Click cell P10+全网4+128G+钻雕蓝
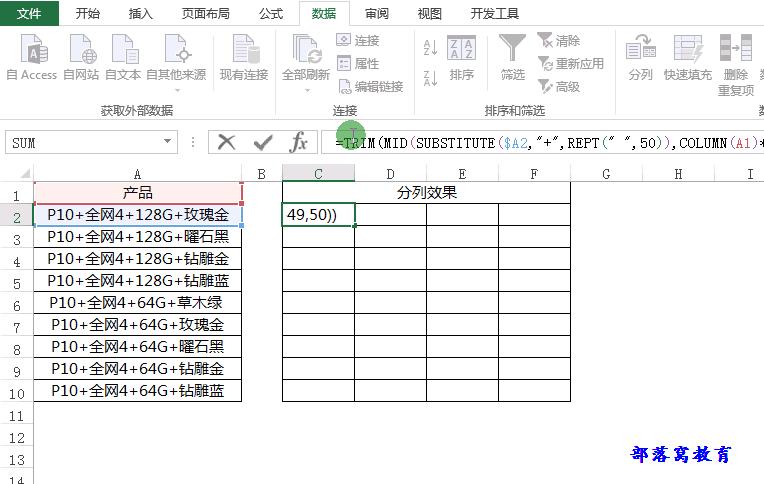 click(138, 281)
